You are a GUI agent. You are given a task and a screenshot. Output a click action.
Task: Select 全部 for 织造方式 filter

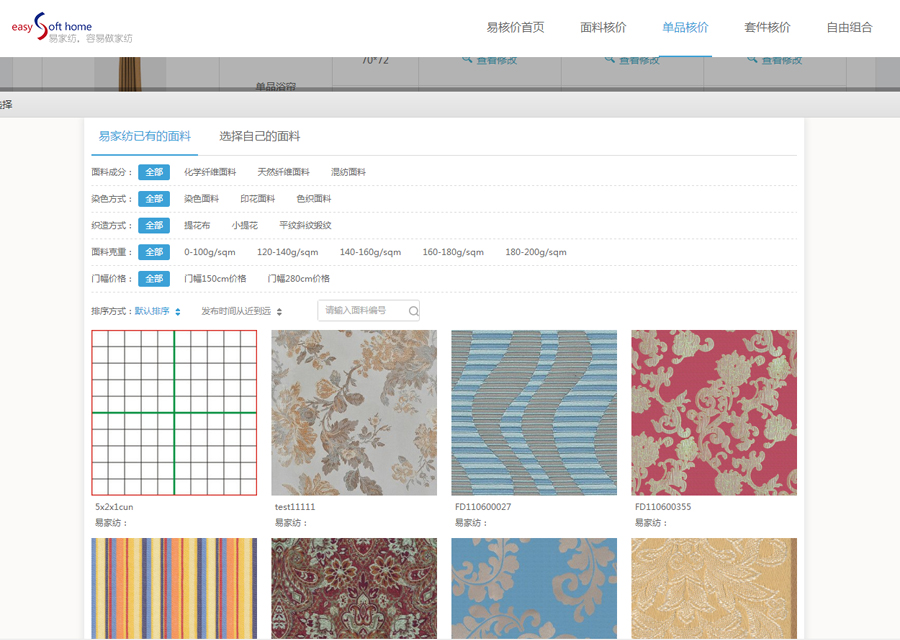pos(154,226)
